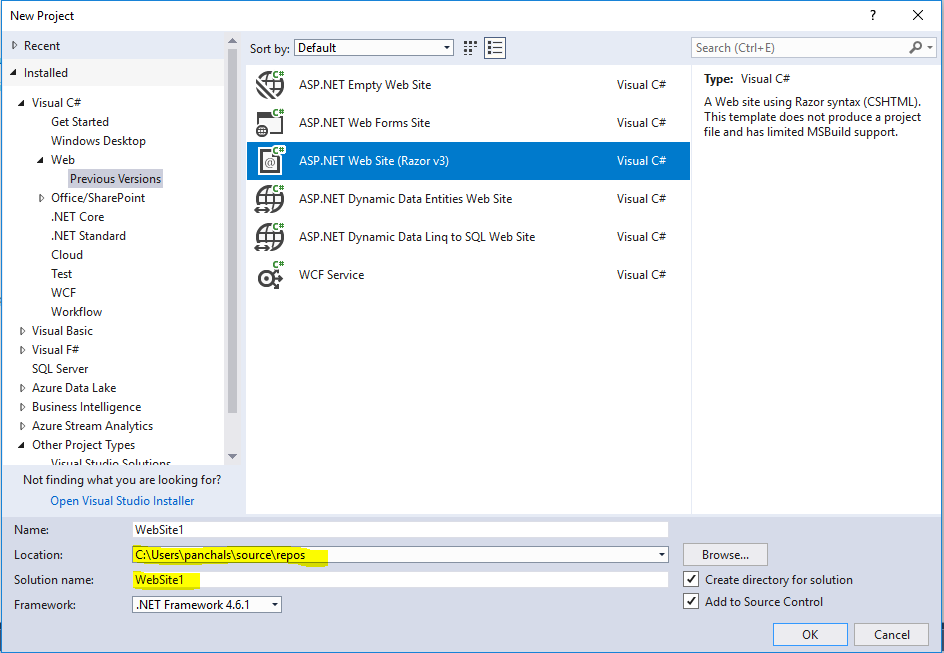Collapse the Installed section

click(x=14, y=73)
